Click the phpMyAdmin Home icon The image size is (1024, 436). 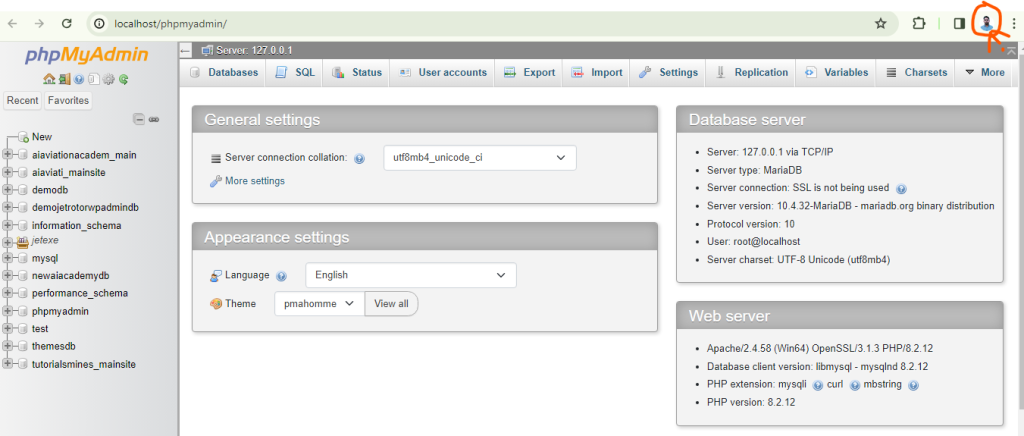tap(49, 79)
